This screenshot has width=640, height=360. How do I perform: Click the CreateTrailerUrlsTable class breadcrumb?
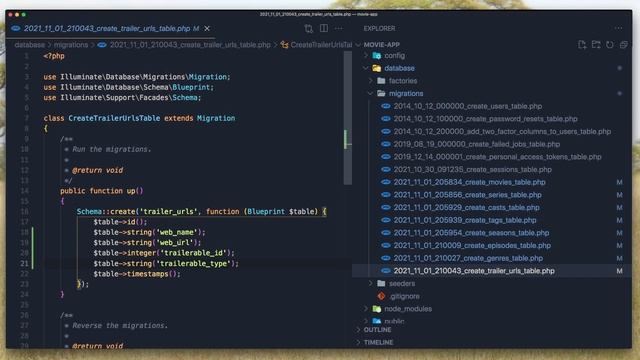pyautogui.click(x=321, y=44)
